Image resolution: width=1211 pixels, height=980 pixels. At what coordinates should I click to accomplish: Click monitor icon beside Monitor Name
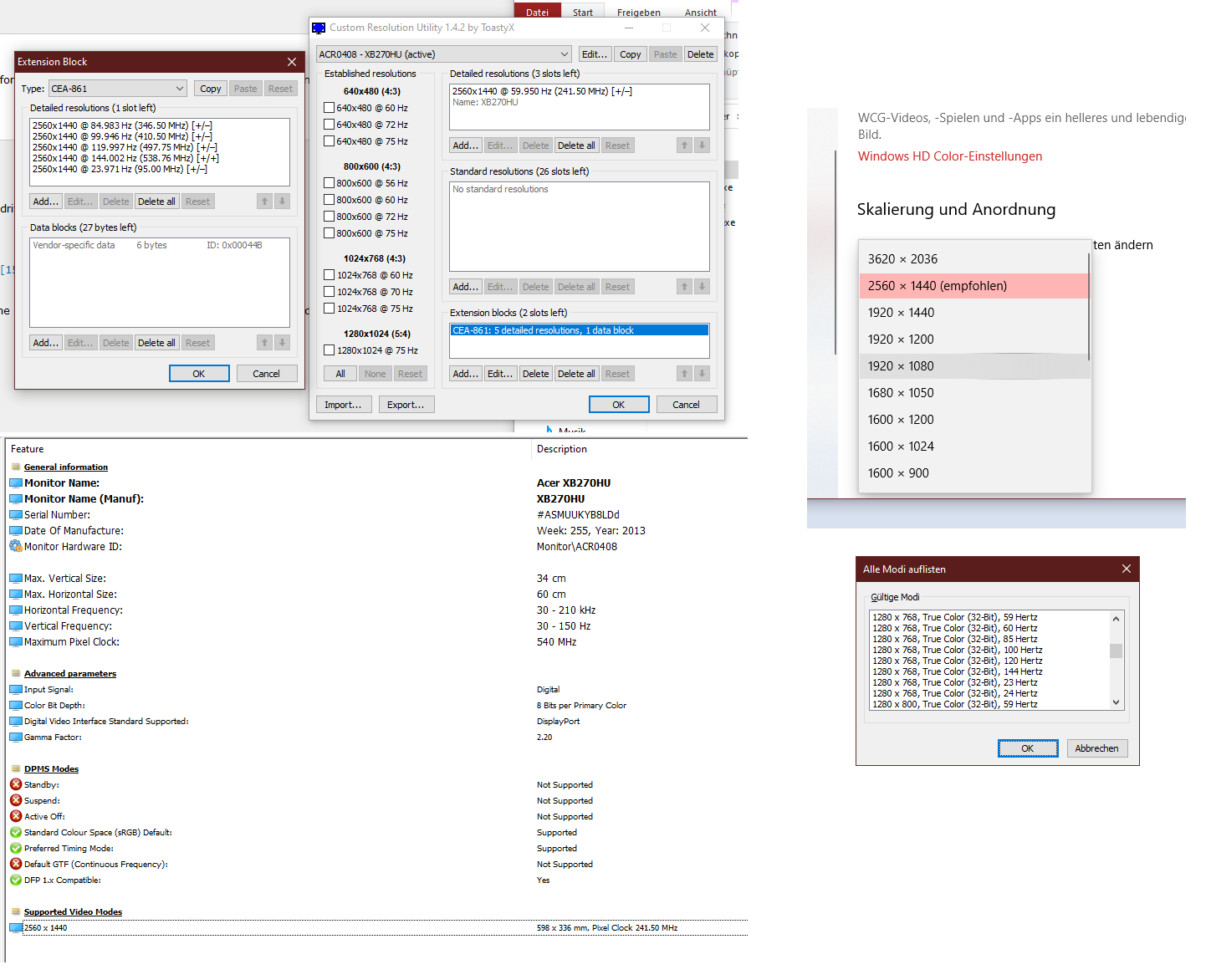coord(16,483)
